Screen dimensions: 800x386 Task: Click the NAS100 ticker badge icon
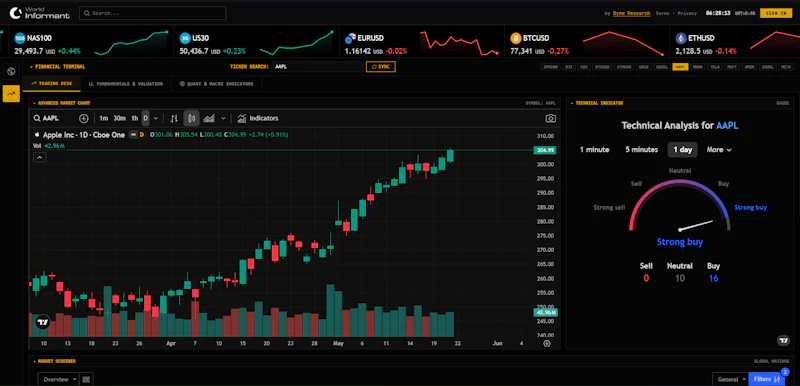[20, 38]
